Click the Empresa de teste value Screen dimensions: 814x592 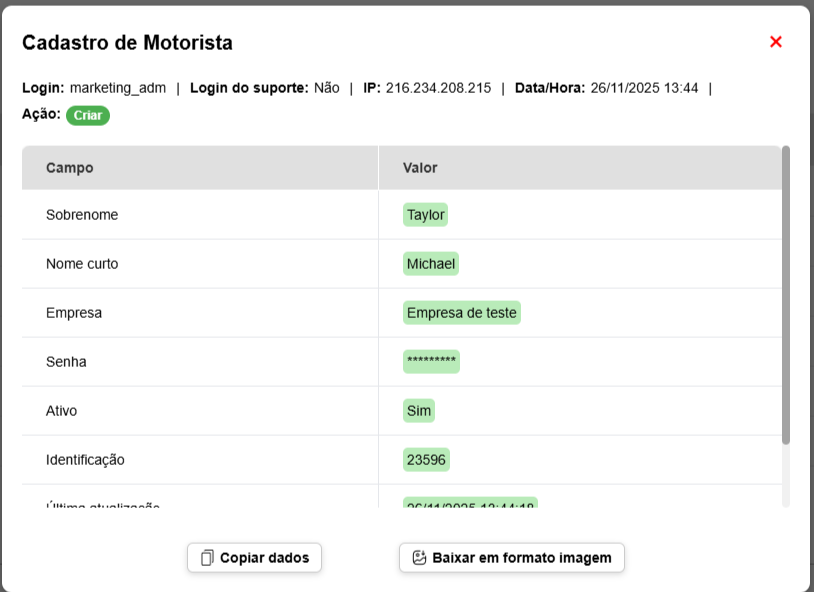(461, 313)
